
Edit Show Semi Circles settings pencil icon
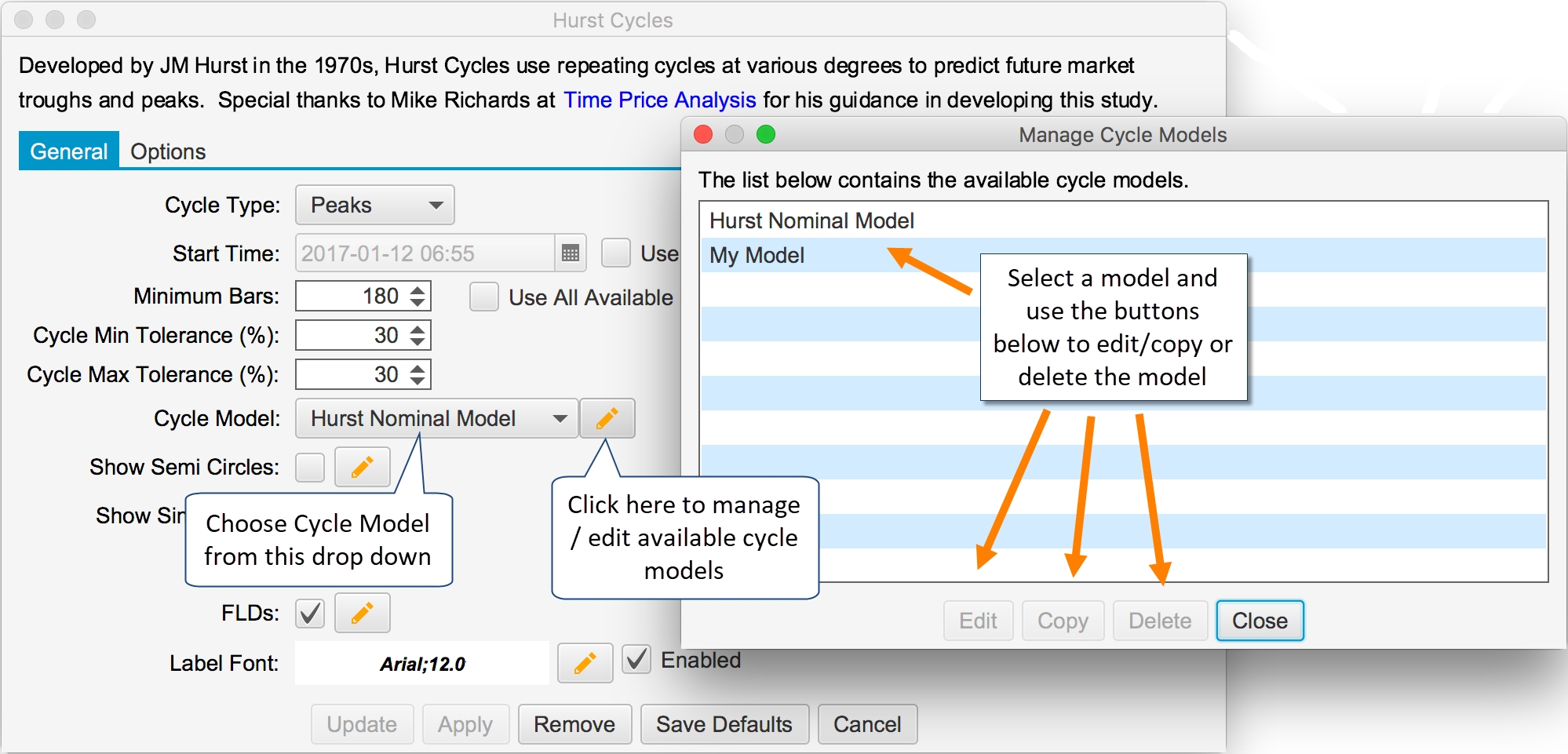[x=362, y=467]
